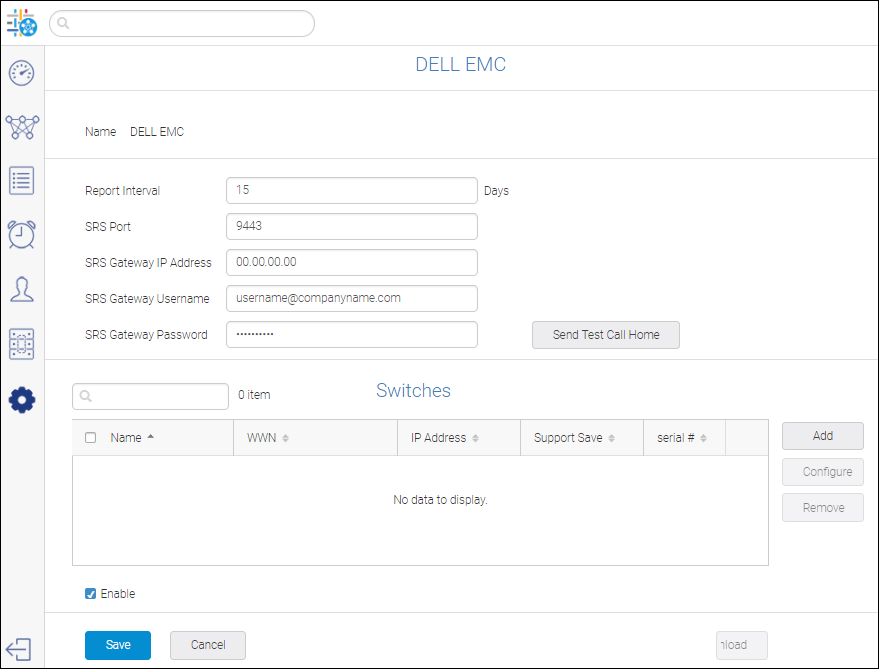Click the 'Days' unit label

497,191
